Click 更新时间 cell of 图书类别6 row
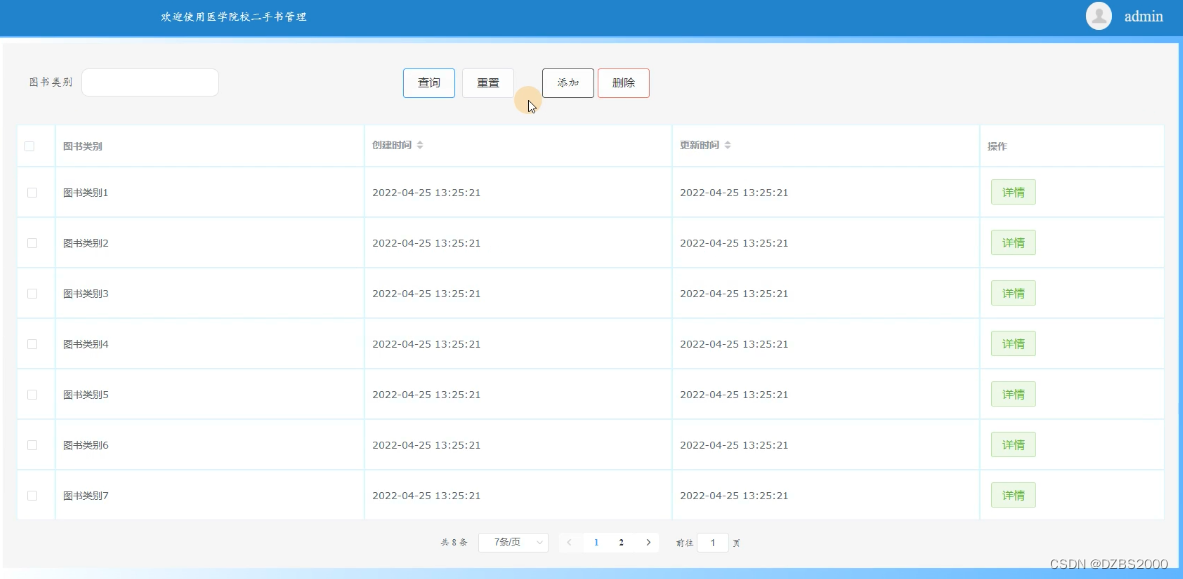This screenshot has height=579, width=1183. pos(734,445)
